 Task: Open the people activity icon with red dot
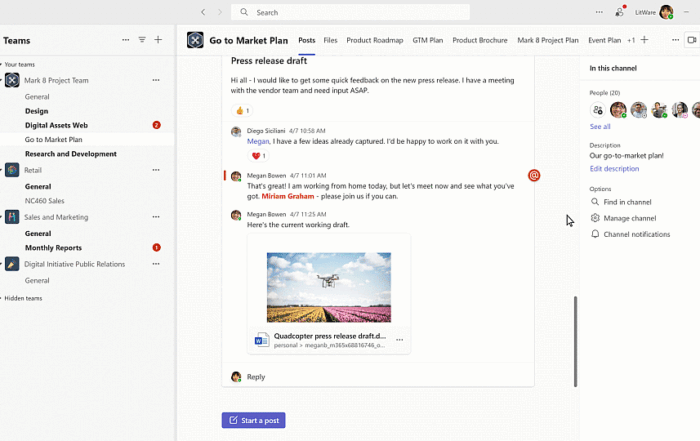coord(620,12)
